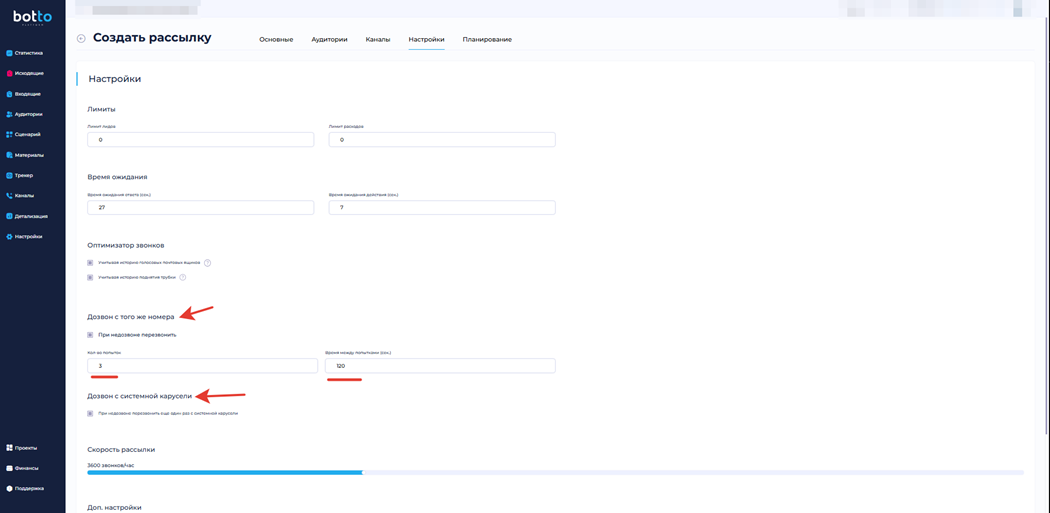Adjust the Скорость рассылки slider
The image size is (1050, 513).
point(362,472)
